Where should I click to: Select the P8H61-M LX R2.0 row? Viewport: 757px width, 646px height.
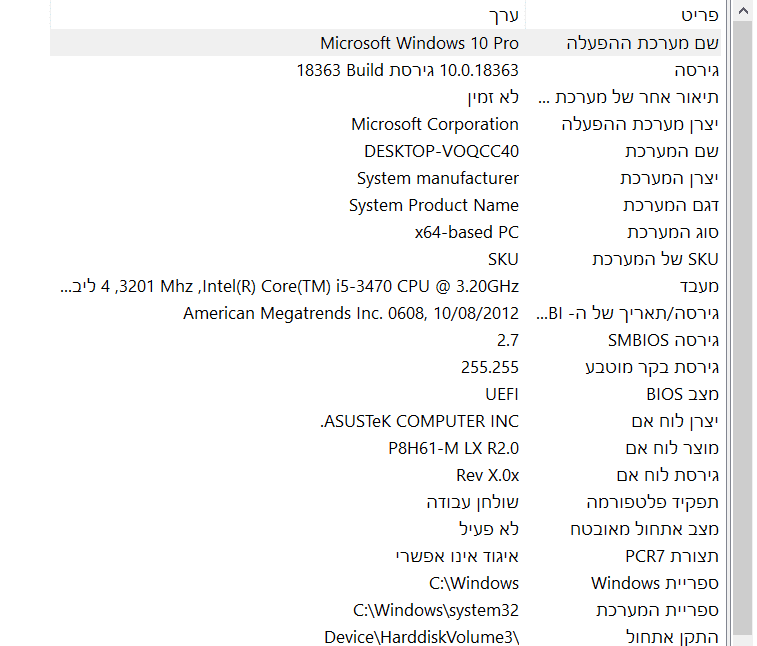coord(453,448)
